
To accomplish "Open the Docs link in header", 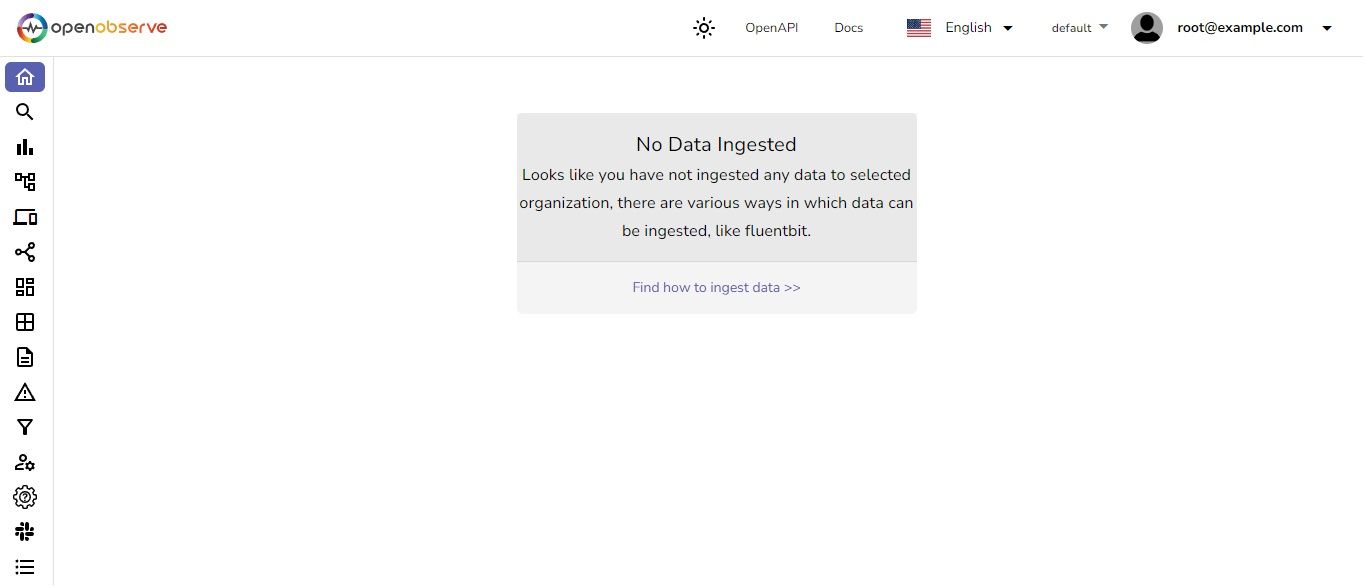I will [848, 28].
